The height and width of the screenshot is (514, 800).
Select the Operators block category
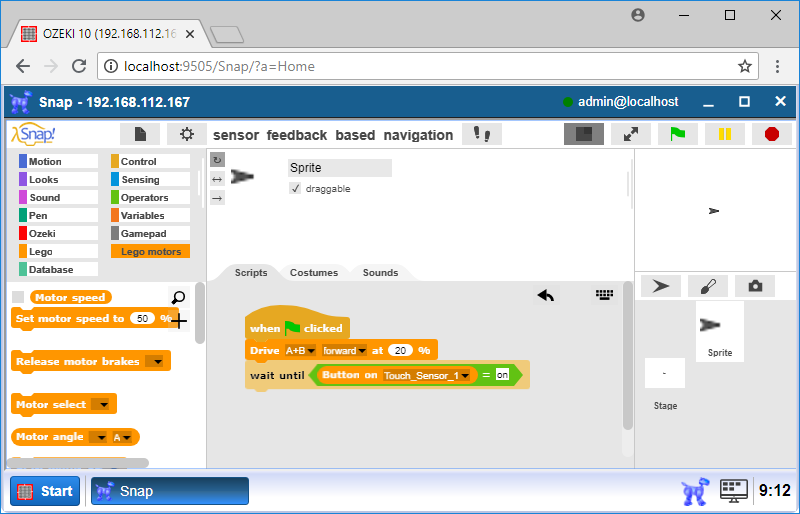[151, 198]
